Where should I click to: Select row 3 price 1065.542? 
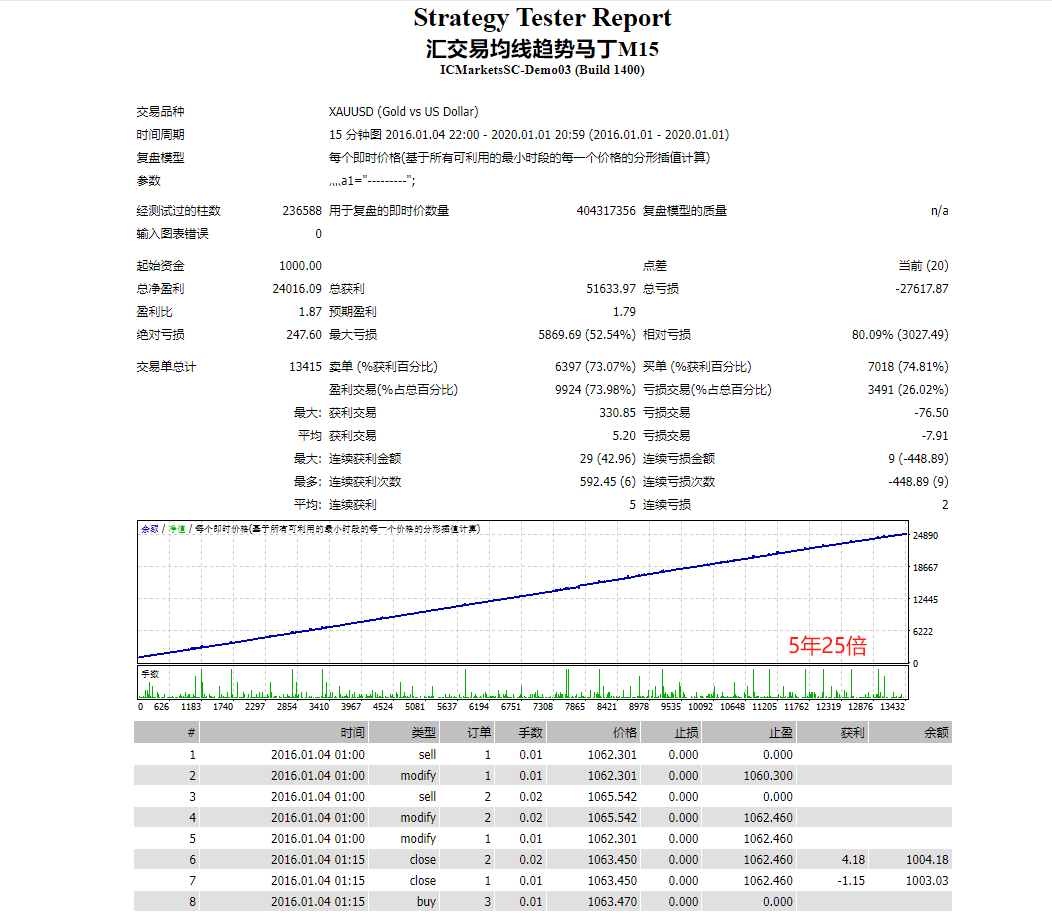coord(612,797)
